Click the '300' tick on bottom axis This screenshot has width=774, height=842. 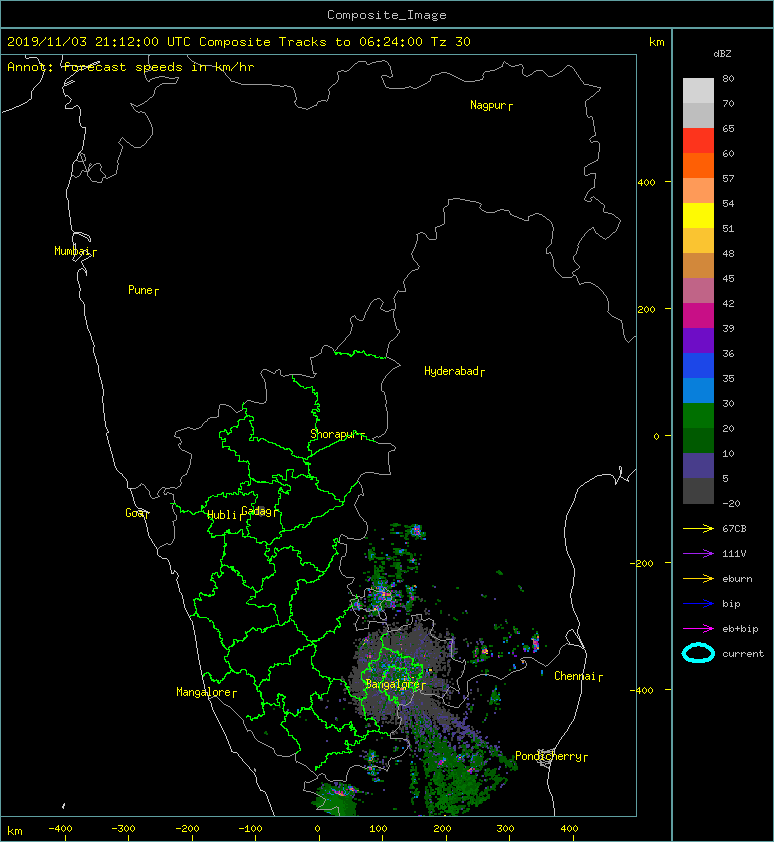[x=505, y=829]
